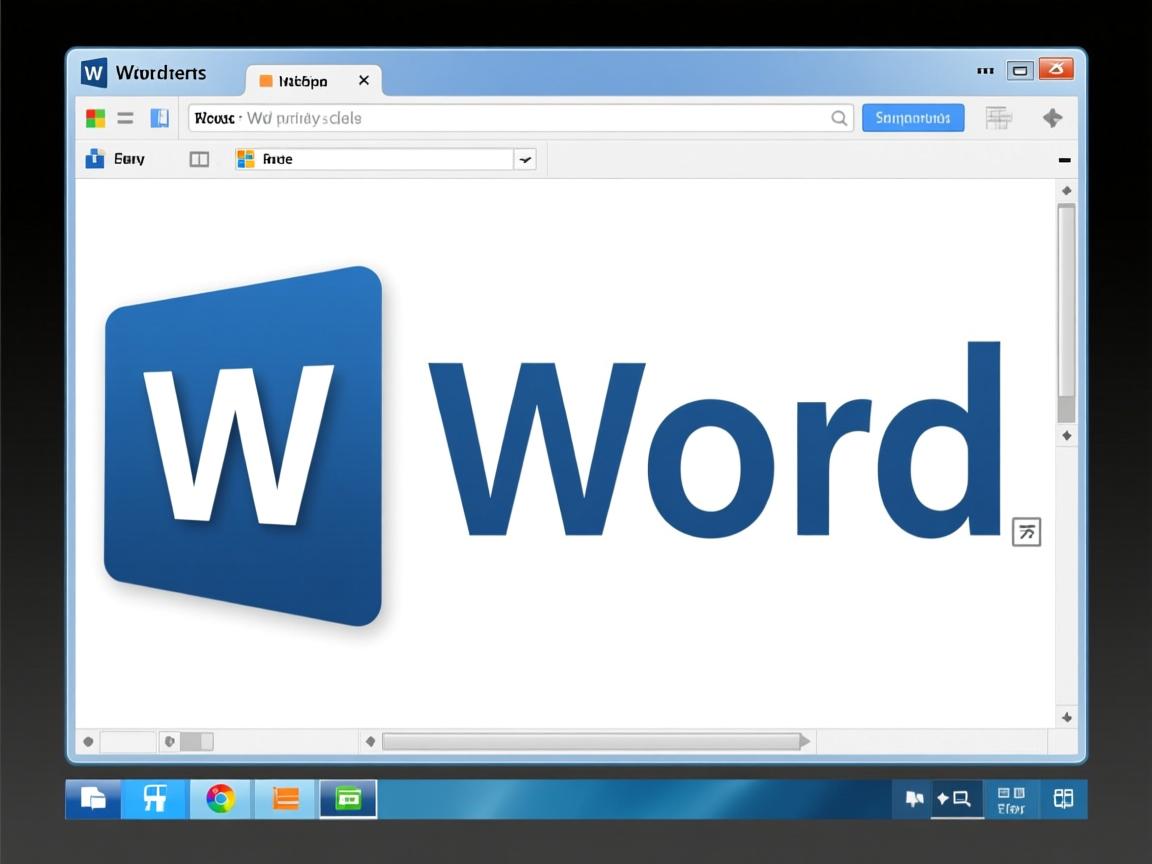Click the blue bookmark icon left of the address bar
The width and height of the screenshot is (1152, 864).
pos(158,117)
